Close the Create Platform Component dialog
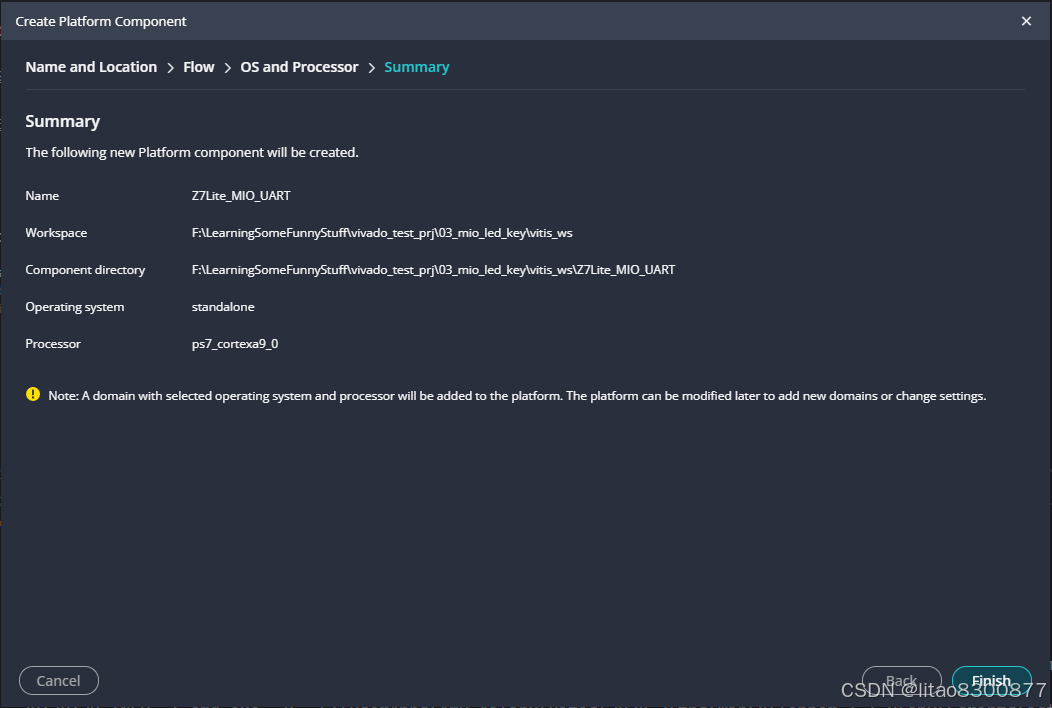 1026,21
